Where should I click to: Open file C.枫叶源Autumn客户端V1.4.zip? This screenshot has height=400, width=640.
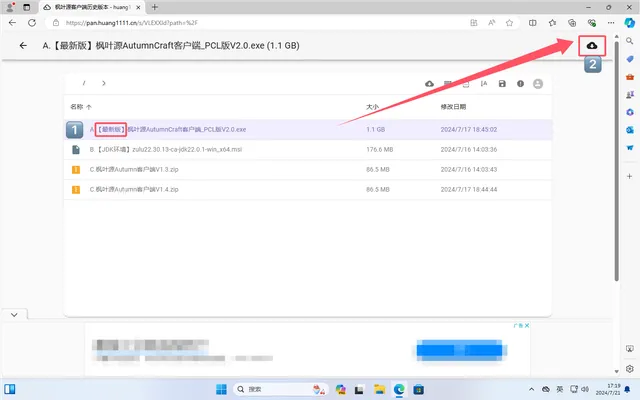click(x=308, y=189)
